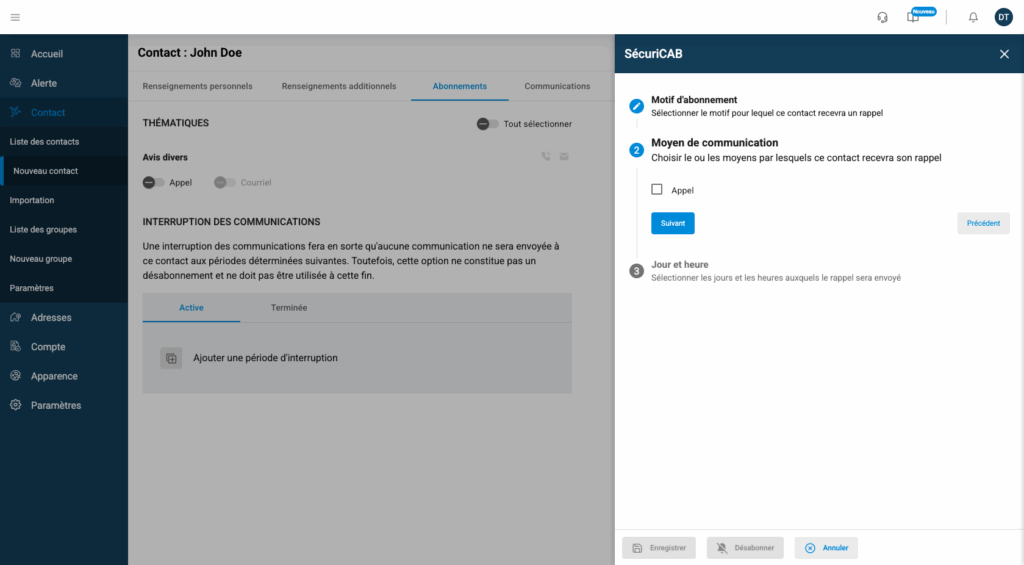Select the Terminée interruption tab
This screenshot has width=1024, height=565.
pos(289,307)
